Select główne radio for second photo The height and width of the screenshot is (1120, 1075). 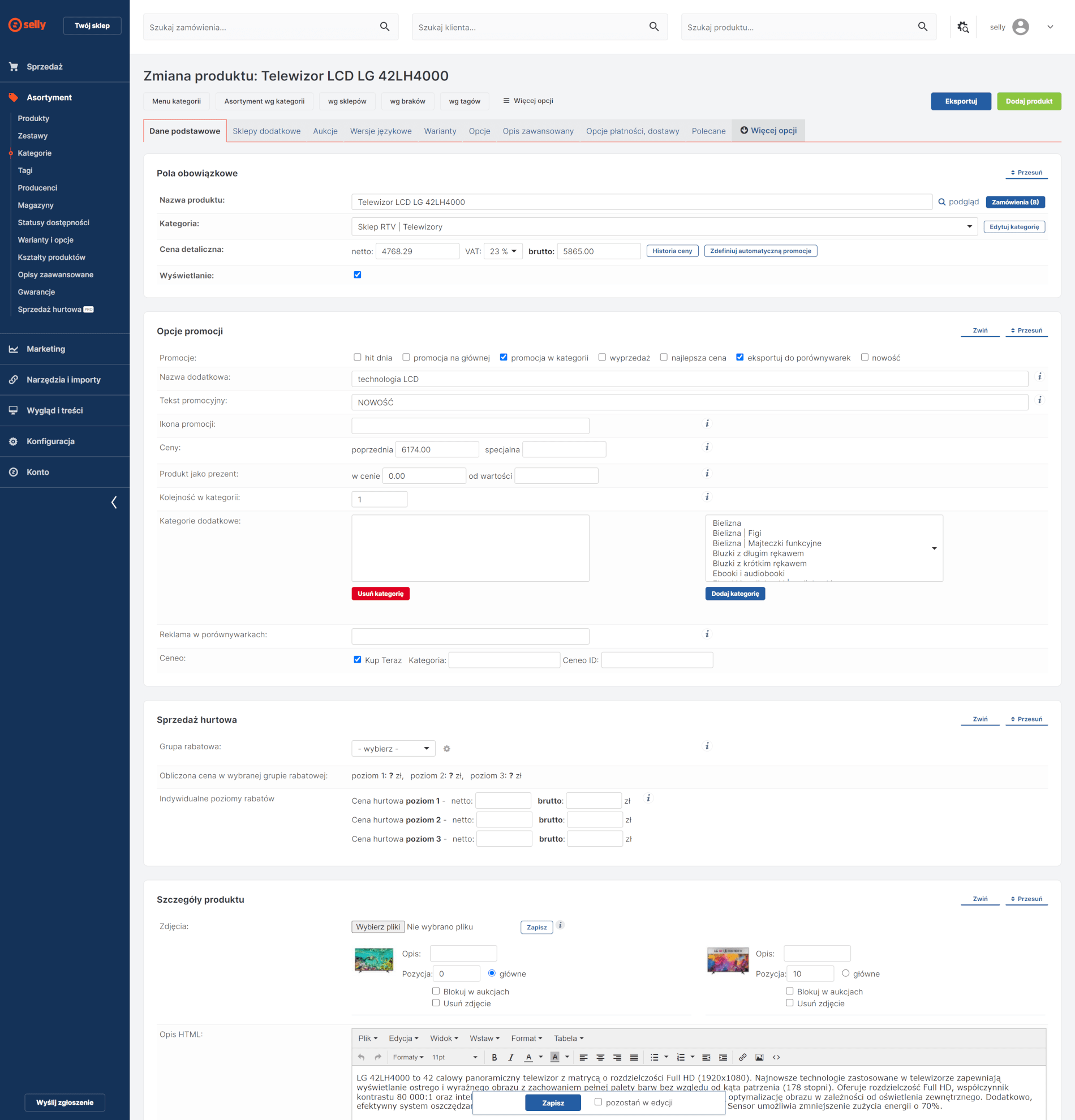pos(845,973)
